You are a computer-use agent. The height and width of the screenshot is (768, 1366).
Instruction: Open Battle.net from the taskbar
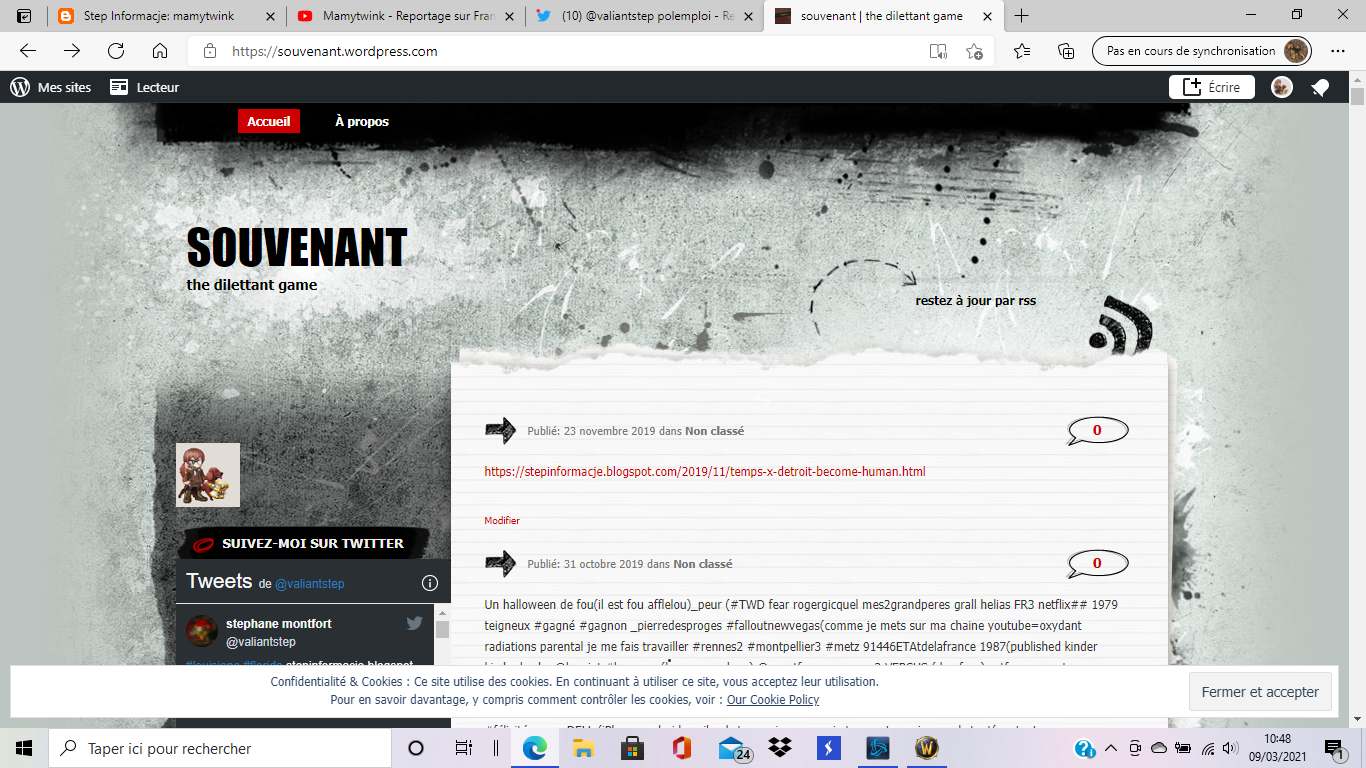point(877,748)
